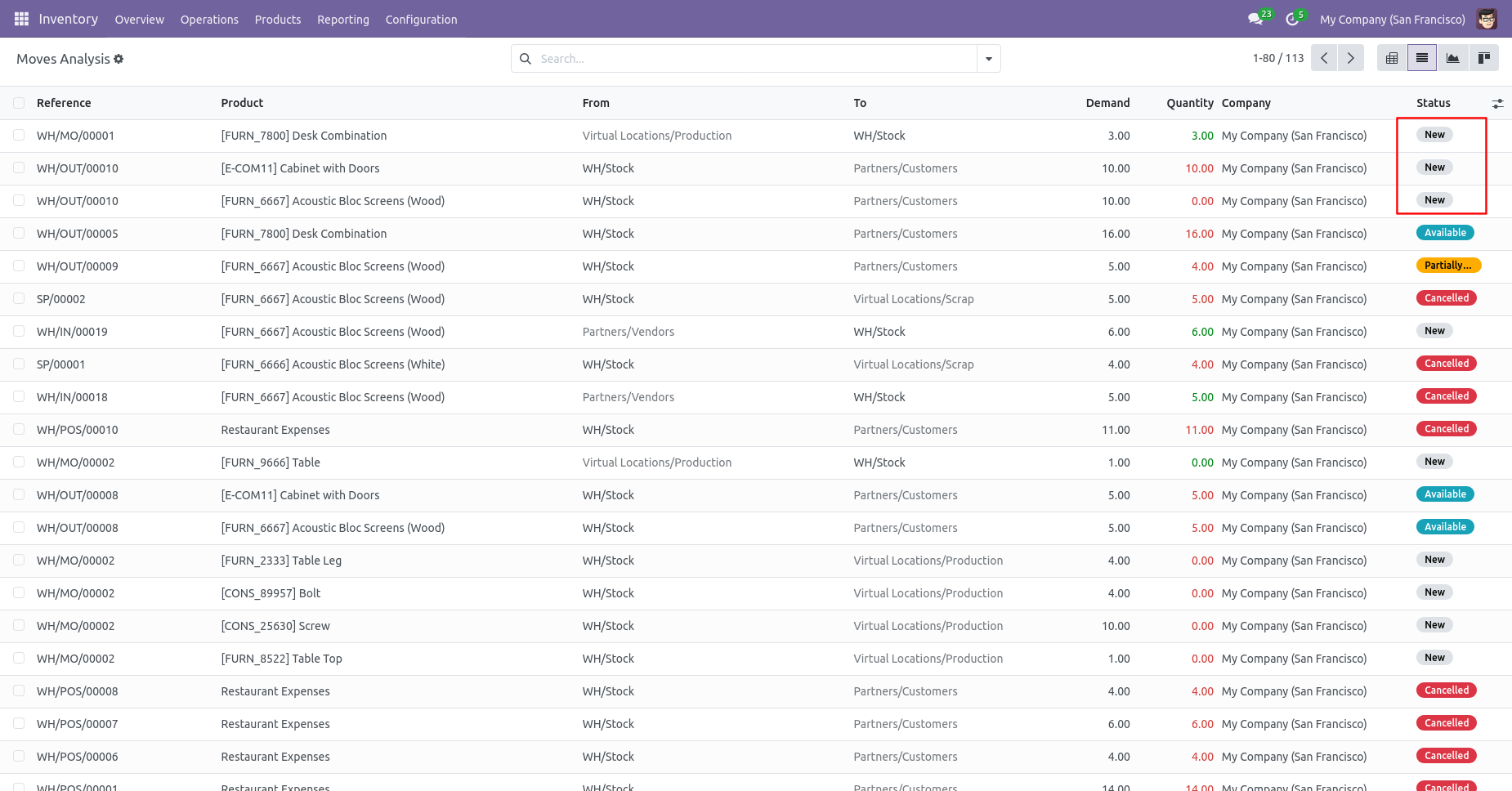The width and height of the screenshot is (1512, 791).
Task: Click the user avatar in top bar
Action: [1487, 19]
